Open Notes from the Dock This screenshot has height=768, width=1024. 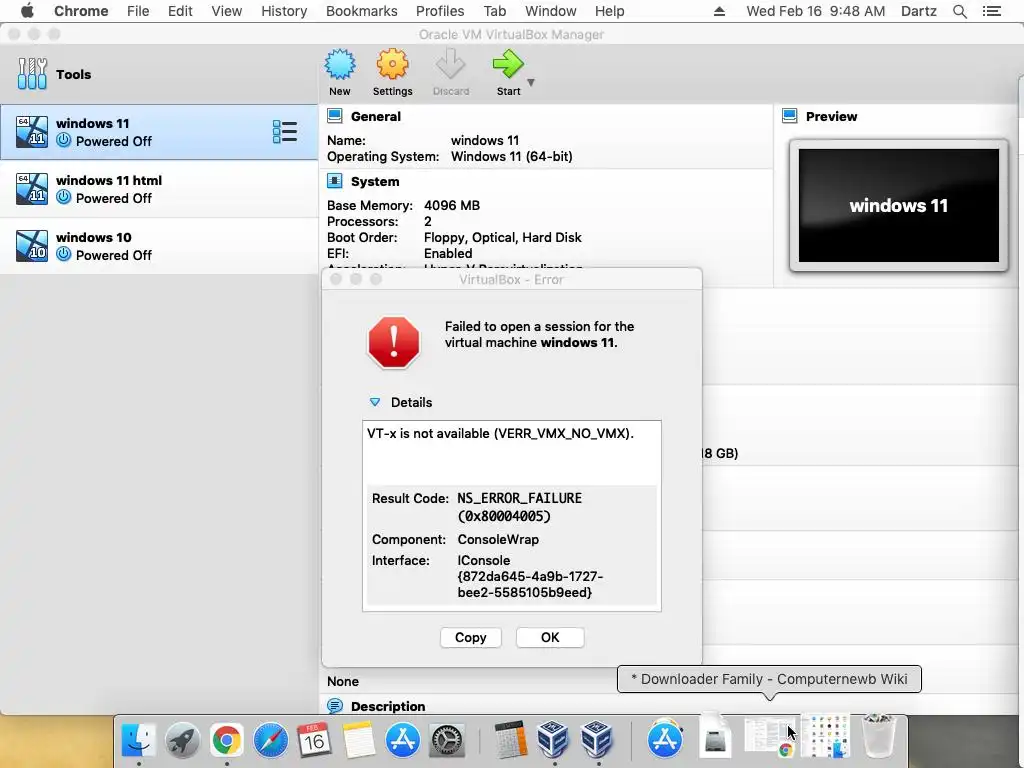coord(359,740)
